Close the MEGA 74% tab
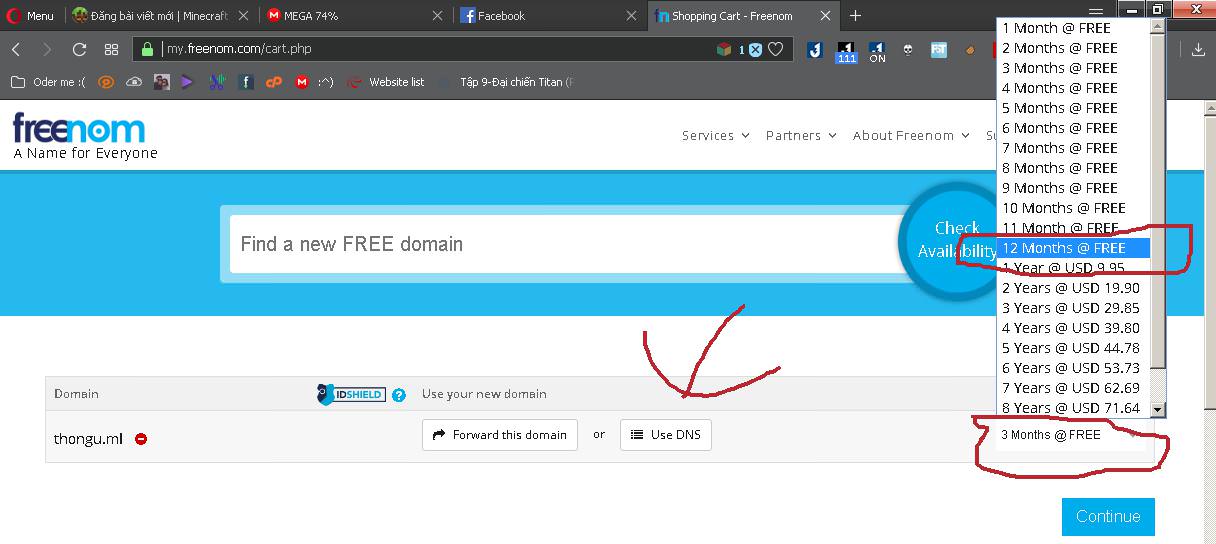This screenshot has height=544, width=1216. point(437,16)
